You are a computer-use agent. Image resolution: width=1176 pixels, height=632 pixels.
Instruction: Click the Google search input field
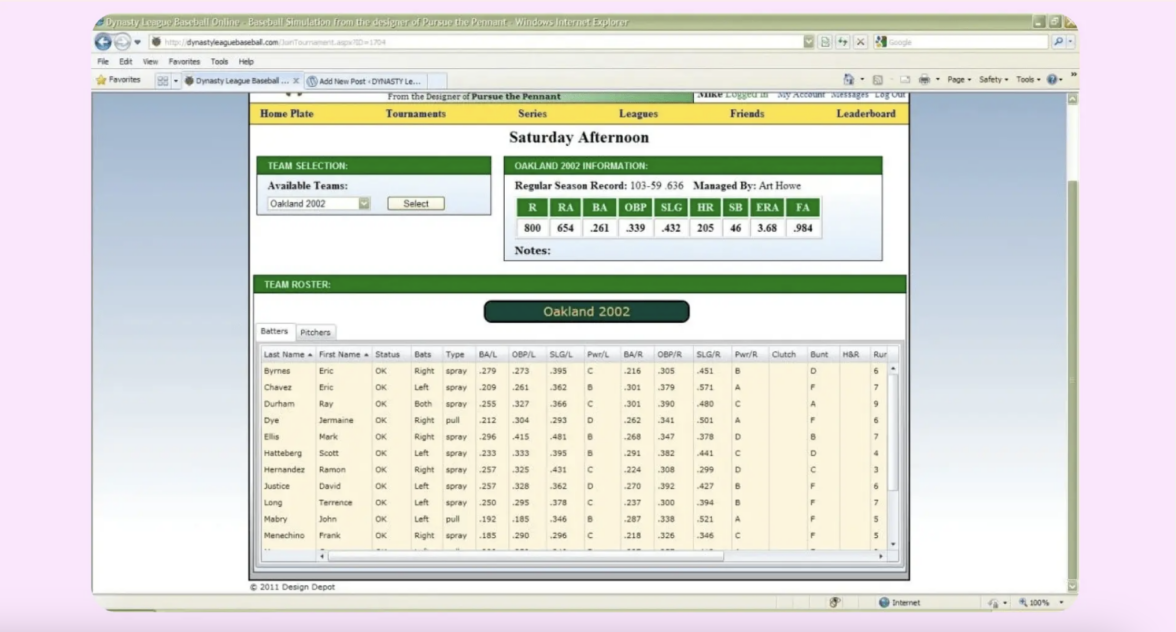(965, 42)
